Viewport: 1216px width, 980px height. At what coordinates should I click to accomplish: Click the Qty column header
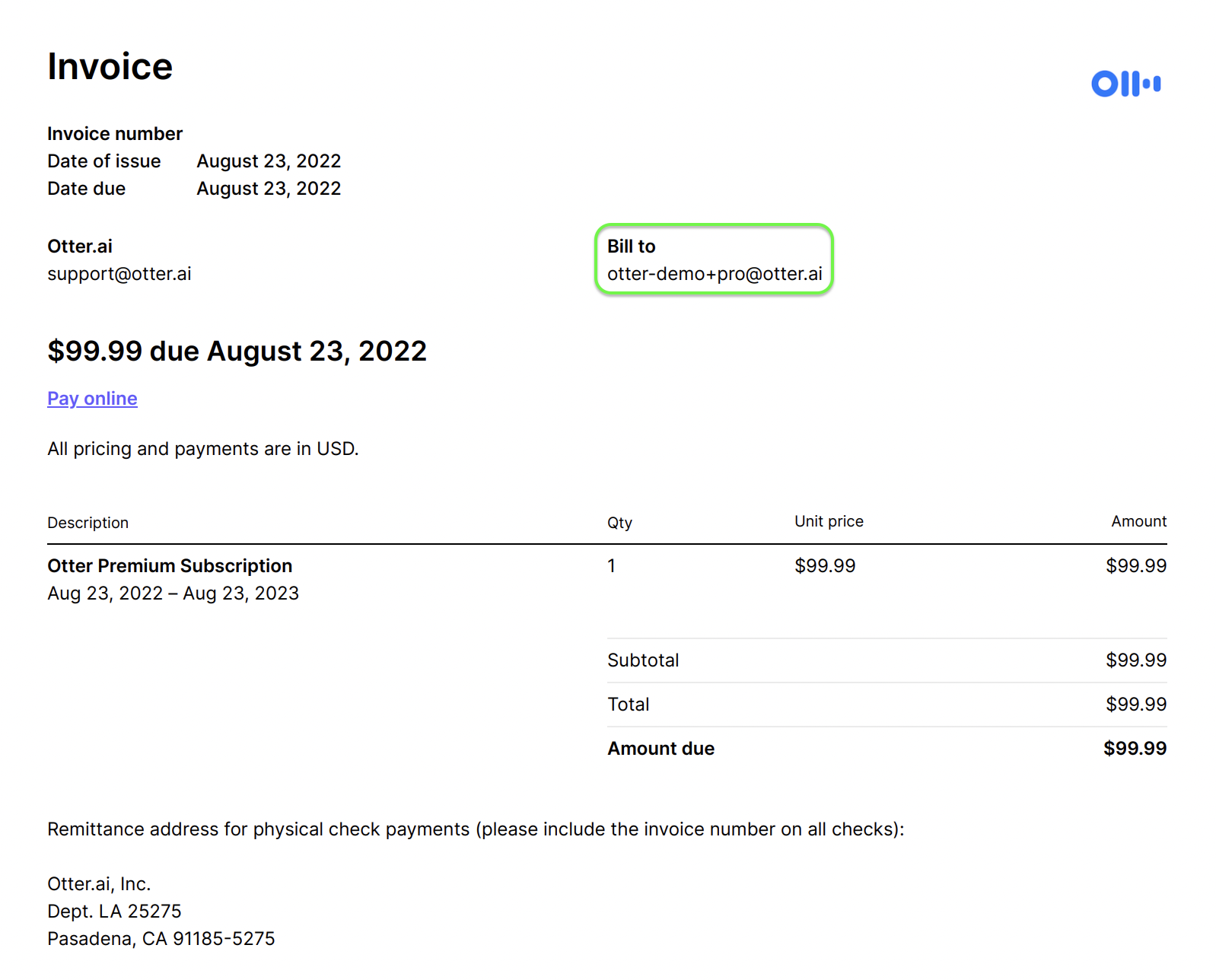pyautogui.click(x=619, y=523)
